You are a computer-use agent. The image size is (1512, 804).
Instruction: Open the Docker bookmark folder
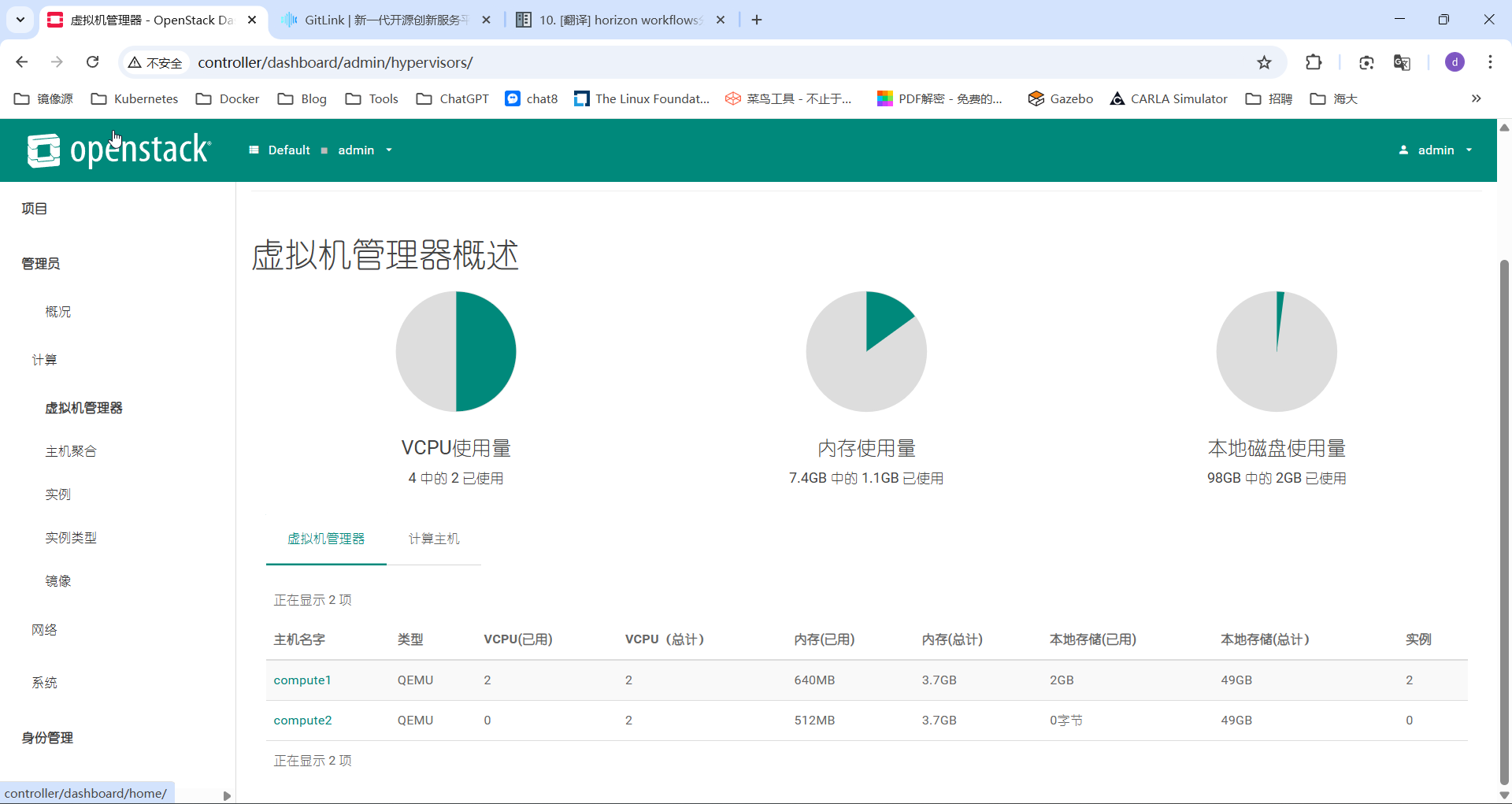(x=228, y=98)
